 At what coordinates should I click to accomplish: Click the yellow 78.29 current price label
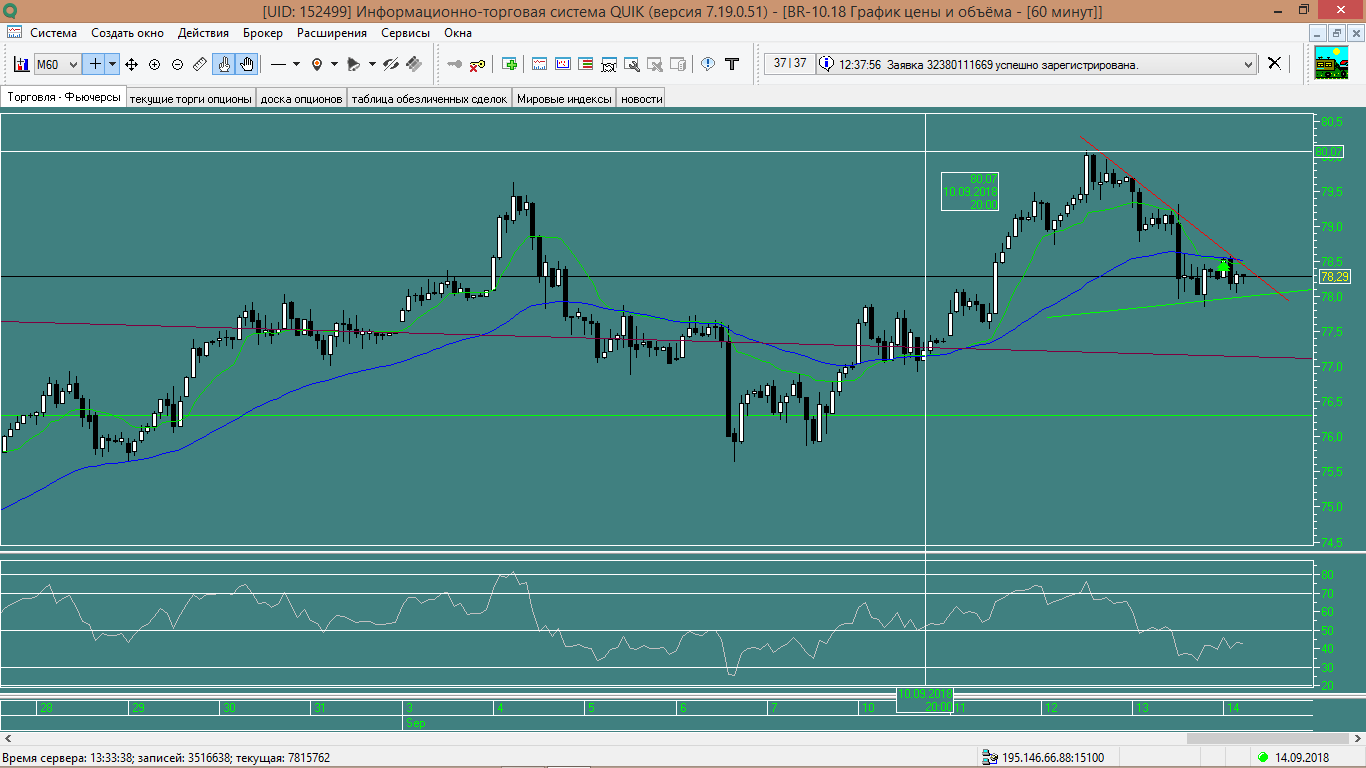coord(1334,276)
